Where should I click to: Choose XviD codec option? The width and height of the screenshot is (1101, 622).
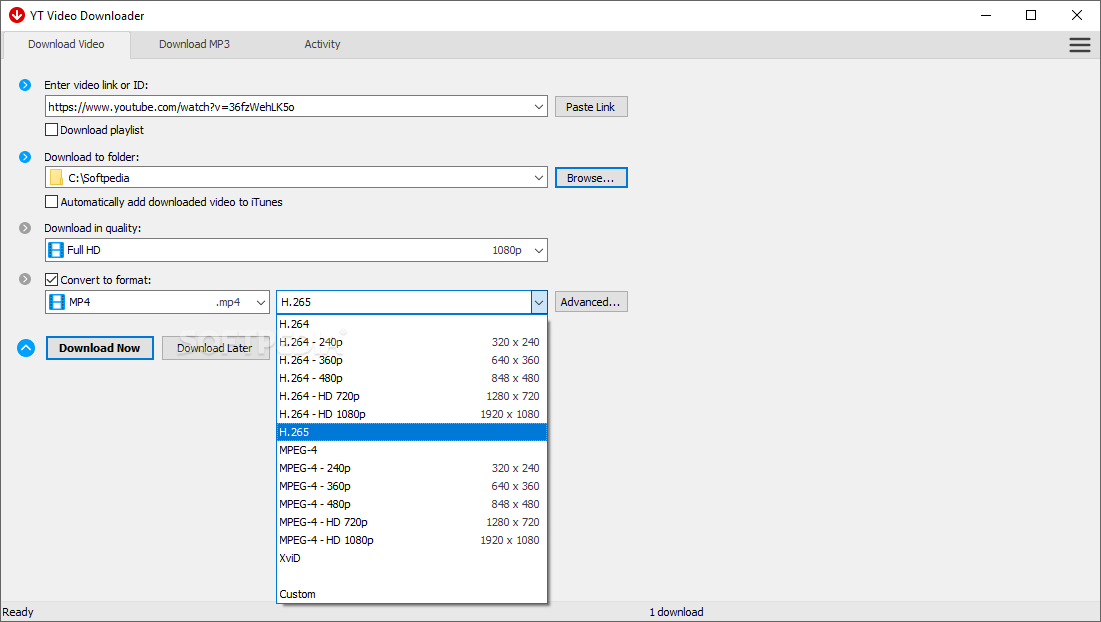pos(411,558)
